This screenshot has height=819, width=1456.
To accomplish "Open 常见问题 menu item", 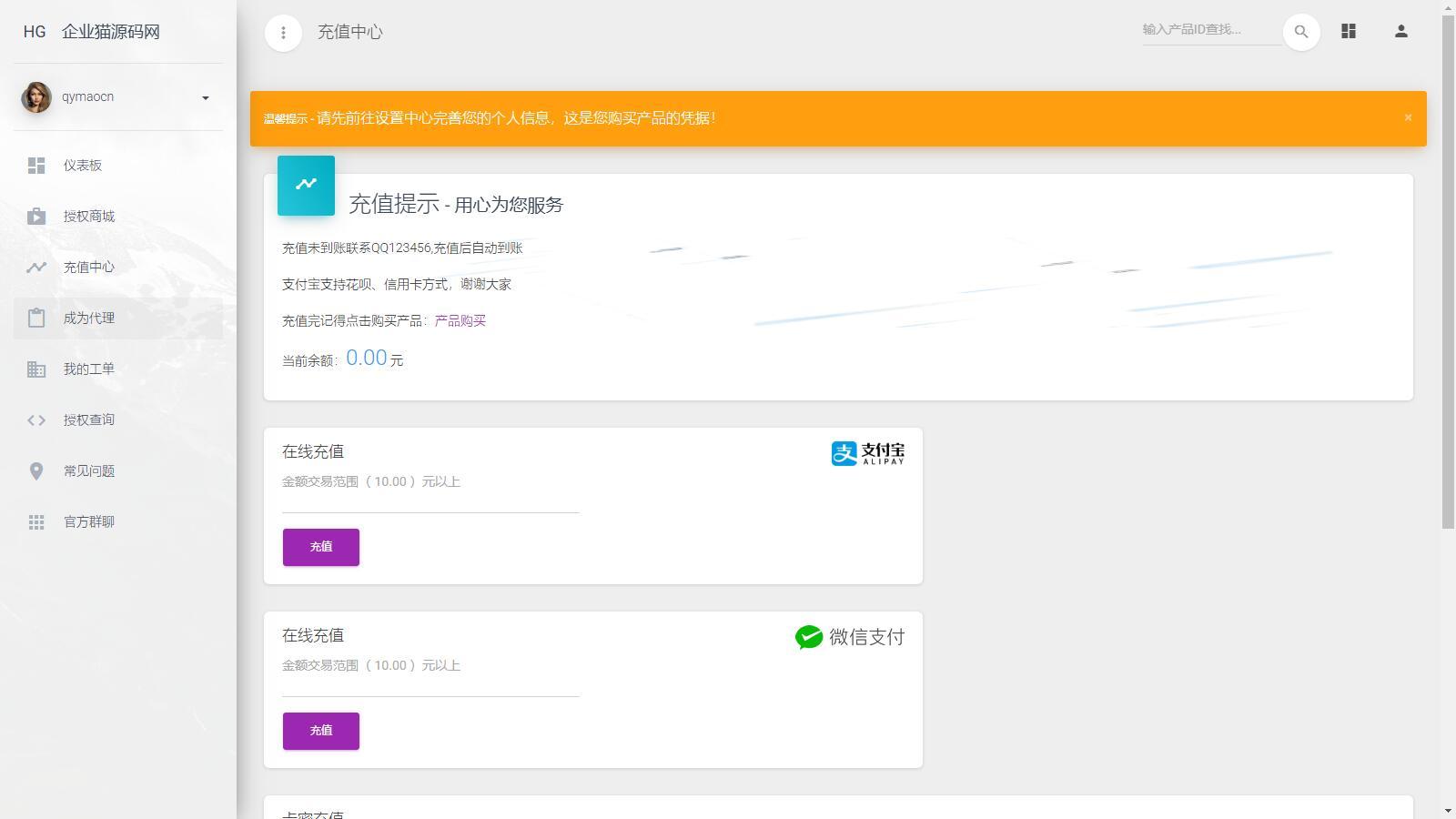I will (x=118, y=471).
